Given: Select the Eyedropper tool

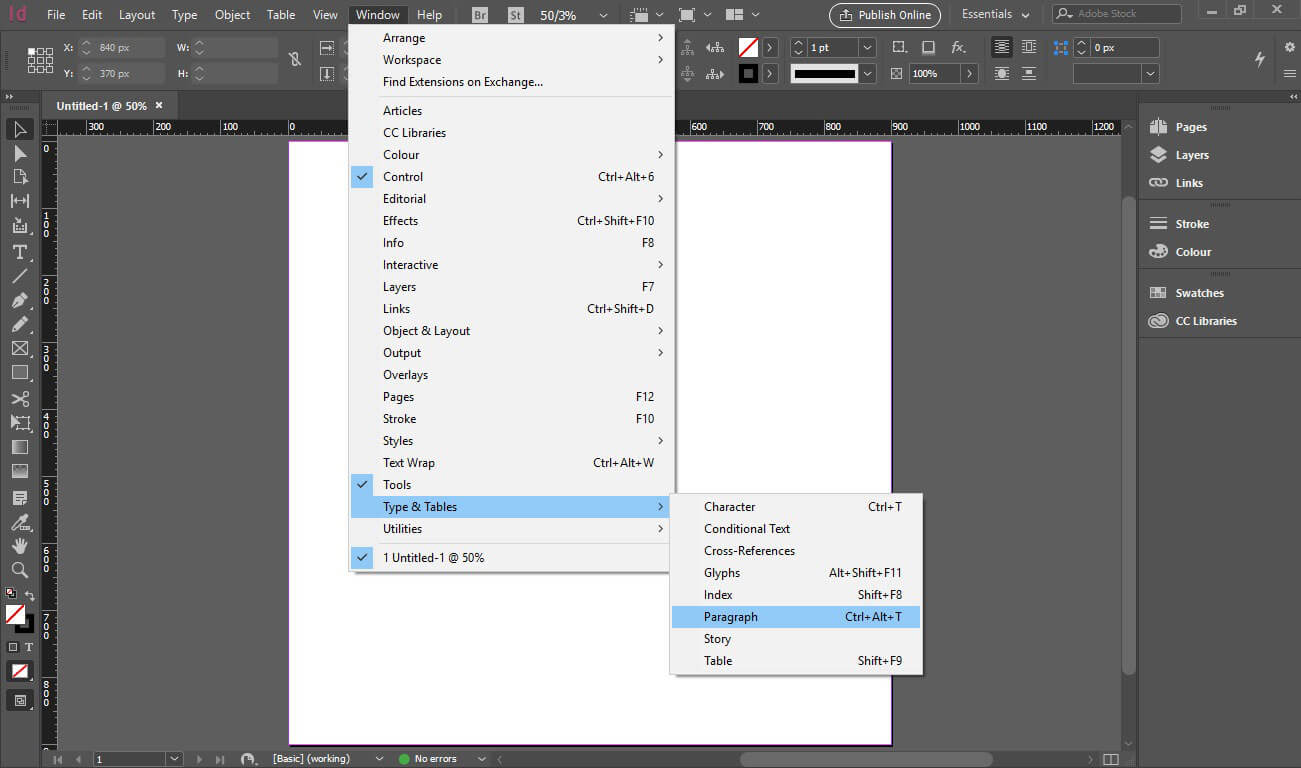Looking at the screenshot, I should [20, 522].
